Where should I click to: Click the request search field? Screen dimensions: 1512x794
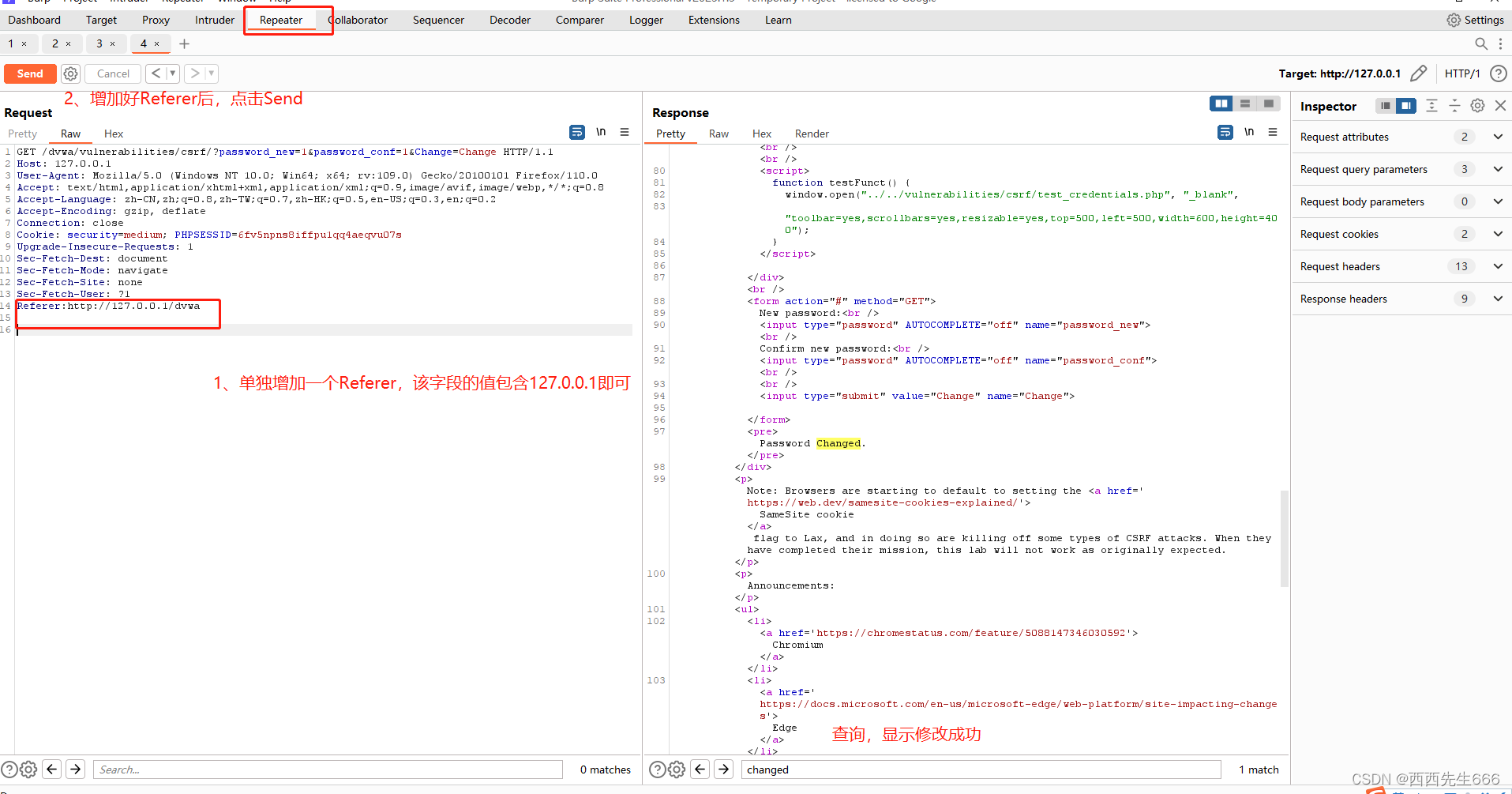tap(328, 770)
